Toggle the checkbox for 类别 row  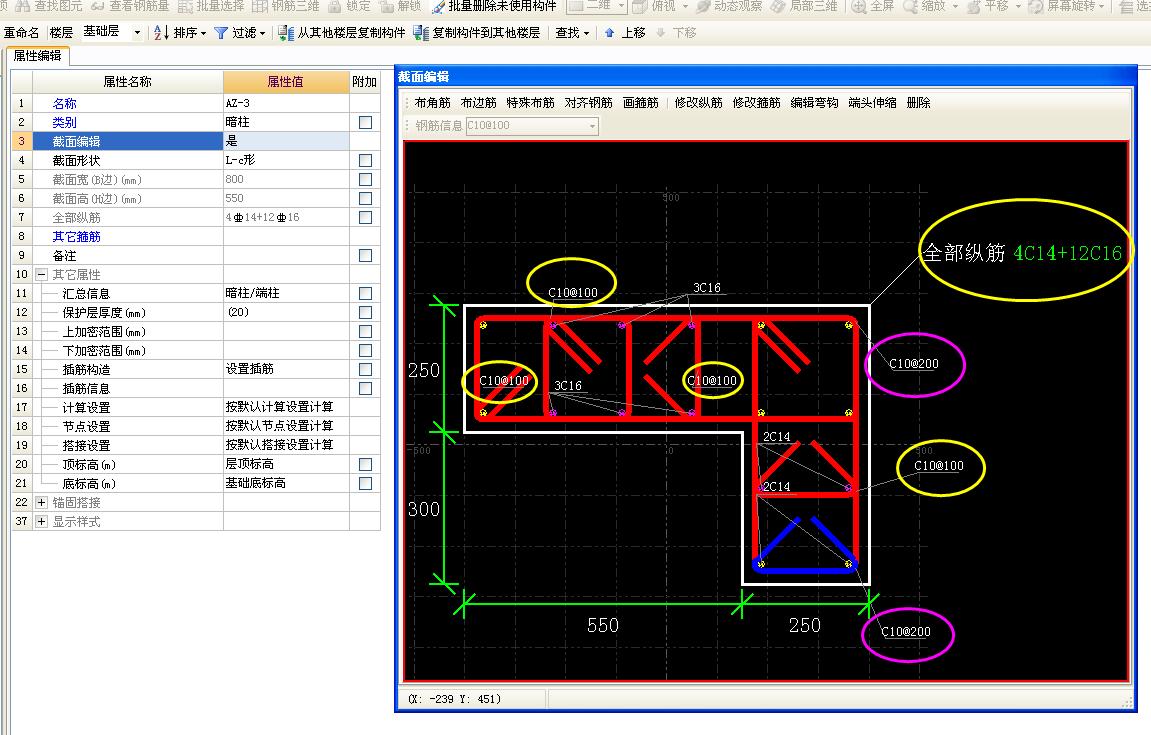(365, 123)
